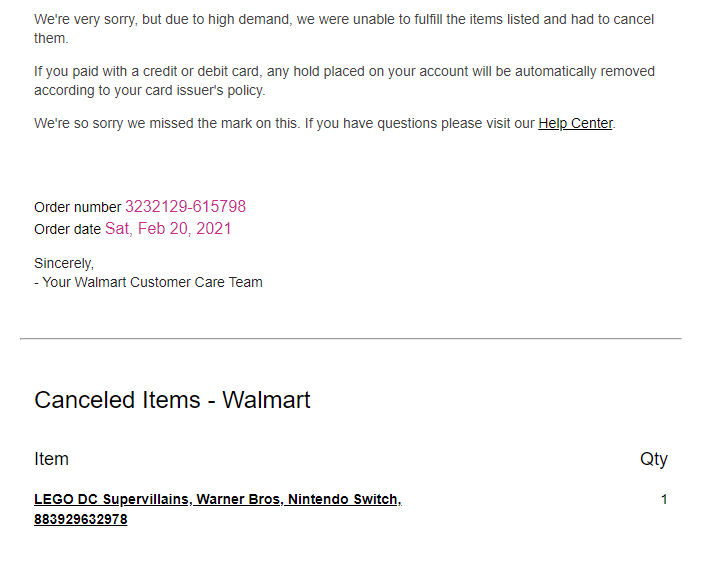Click the UPC number 883929632978

(80, 519)
